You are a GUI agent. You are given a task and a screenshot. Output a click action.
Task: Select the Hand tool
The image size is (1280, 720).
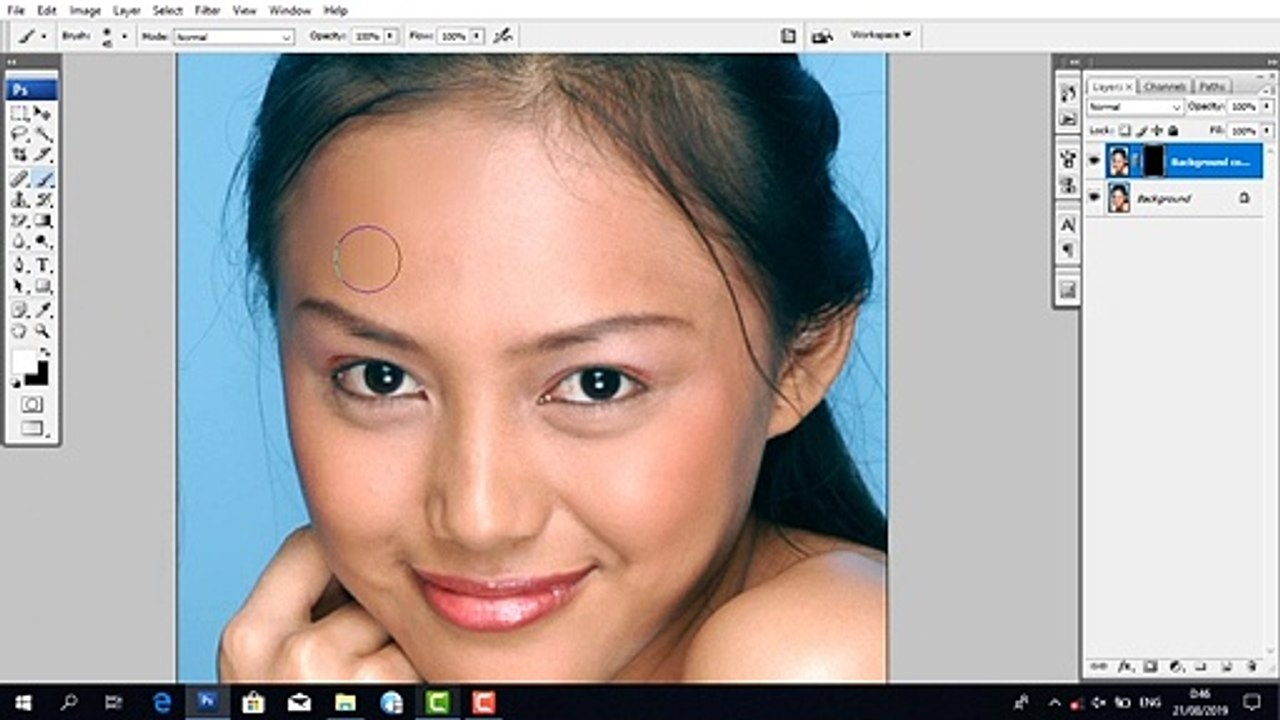tap(19, 331)
